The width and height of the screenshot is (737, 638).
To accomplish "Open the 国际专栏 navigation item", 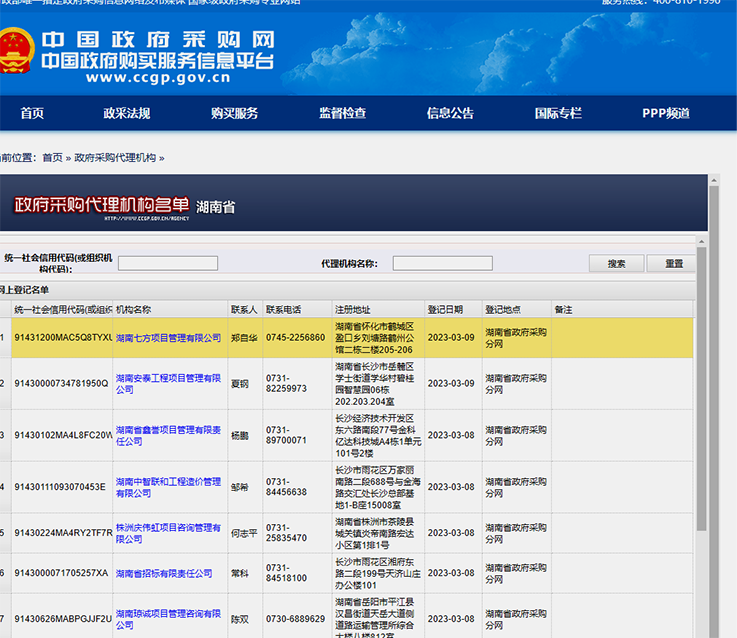I will point(558,113).
